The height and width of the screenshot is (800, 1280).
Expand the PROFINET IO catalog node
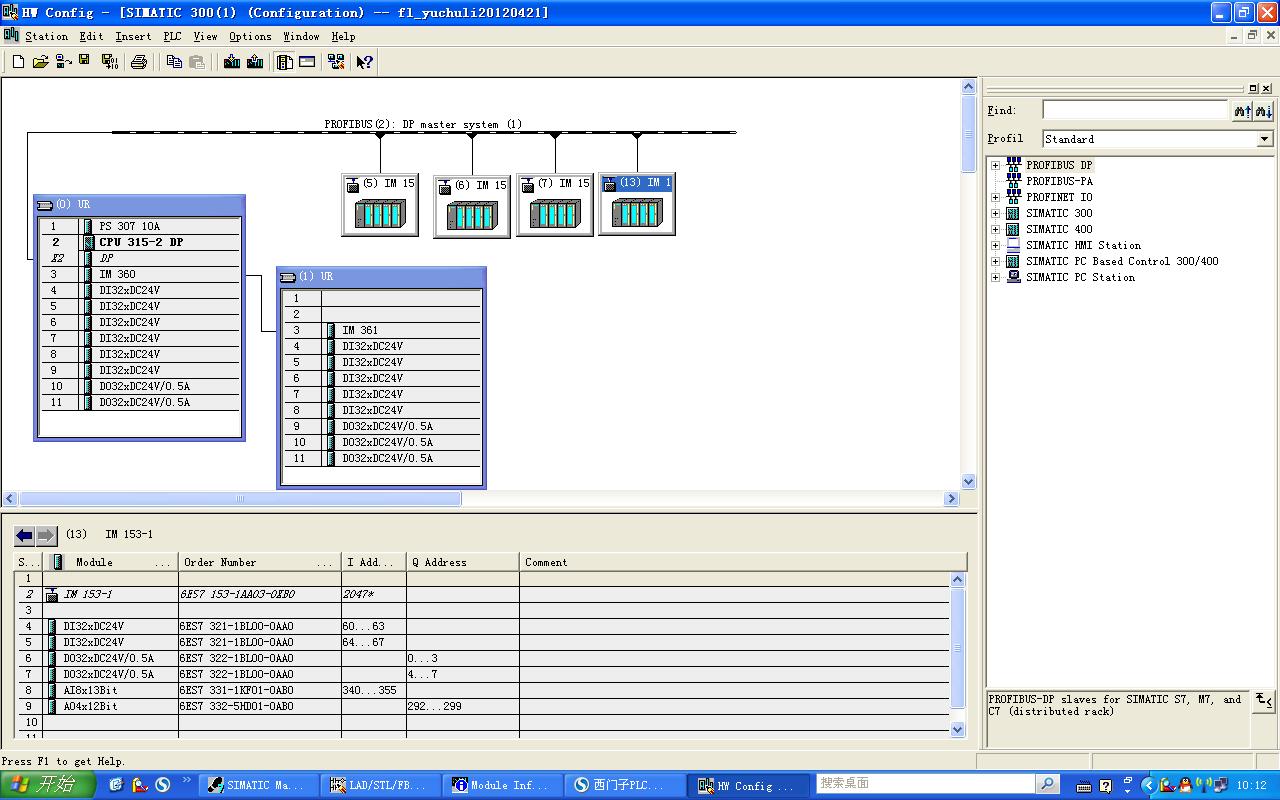coord(995,197)
